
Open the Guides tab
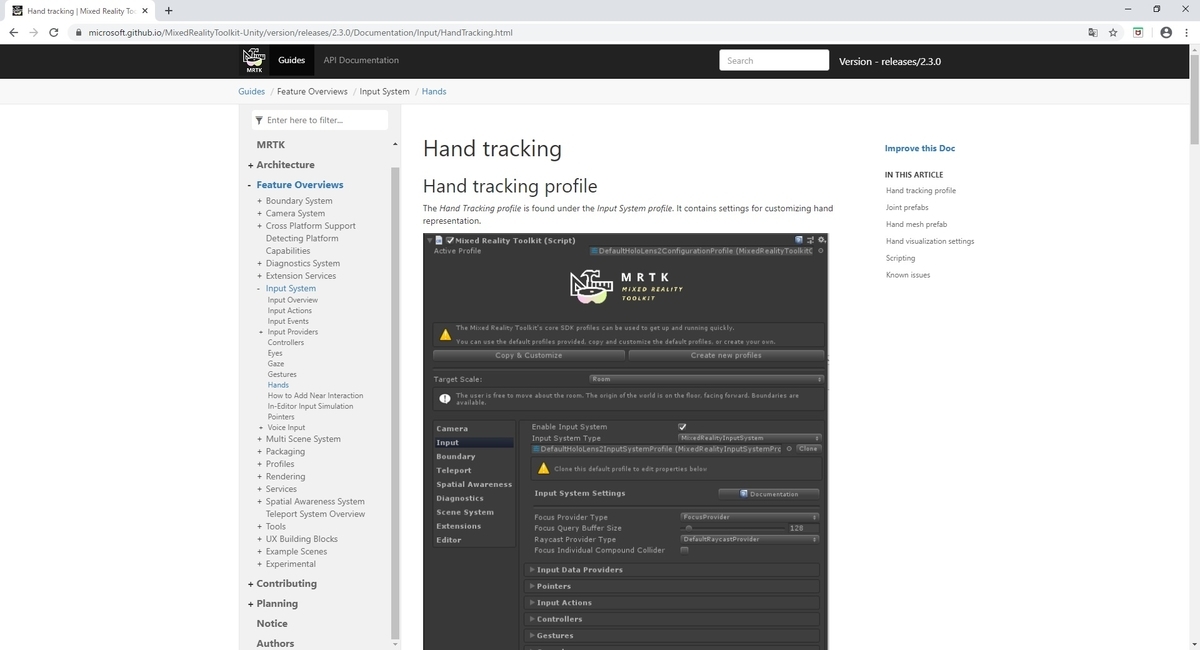(291, 60)
